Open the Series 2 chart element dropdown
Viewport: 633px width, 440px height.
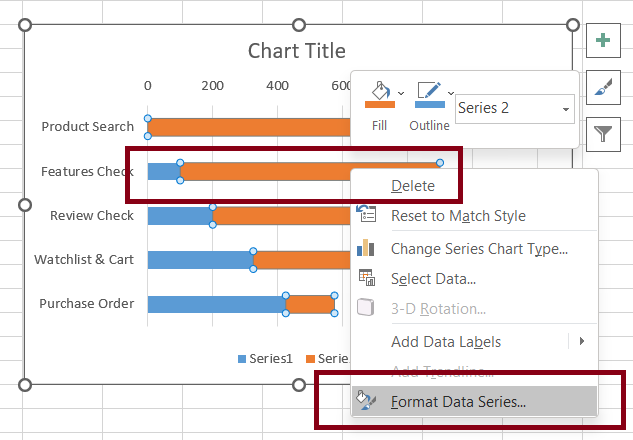(565, 109)
